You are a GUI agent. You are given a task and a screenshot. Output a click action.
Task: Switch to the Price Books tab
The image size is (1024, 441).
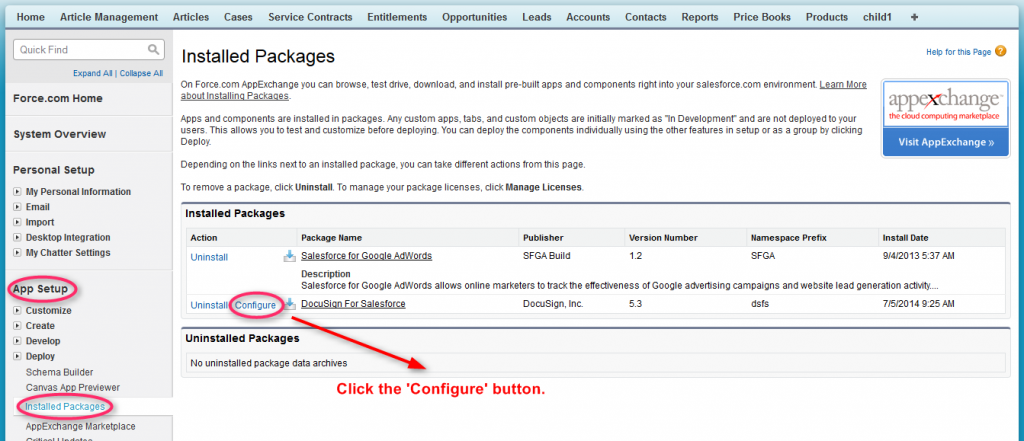(762, 18)
